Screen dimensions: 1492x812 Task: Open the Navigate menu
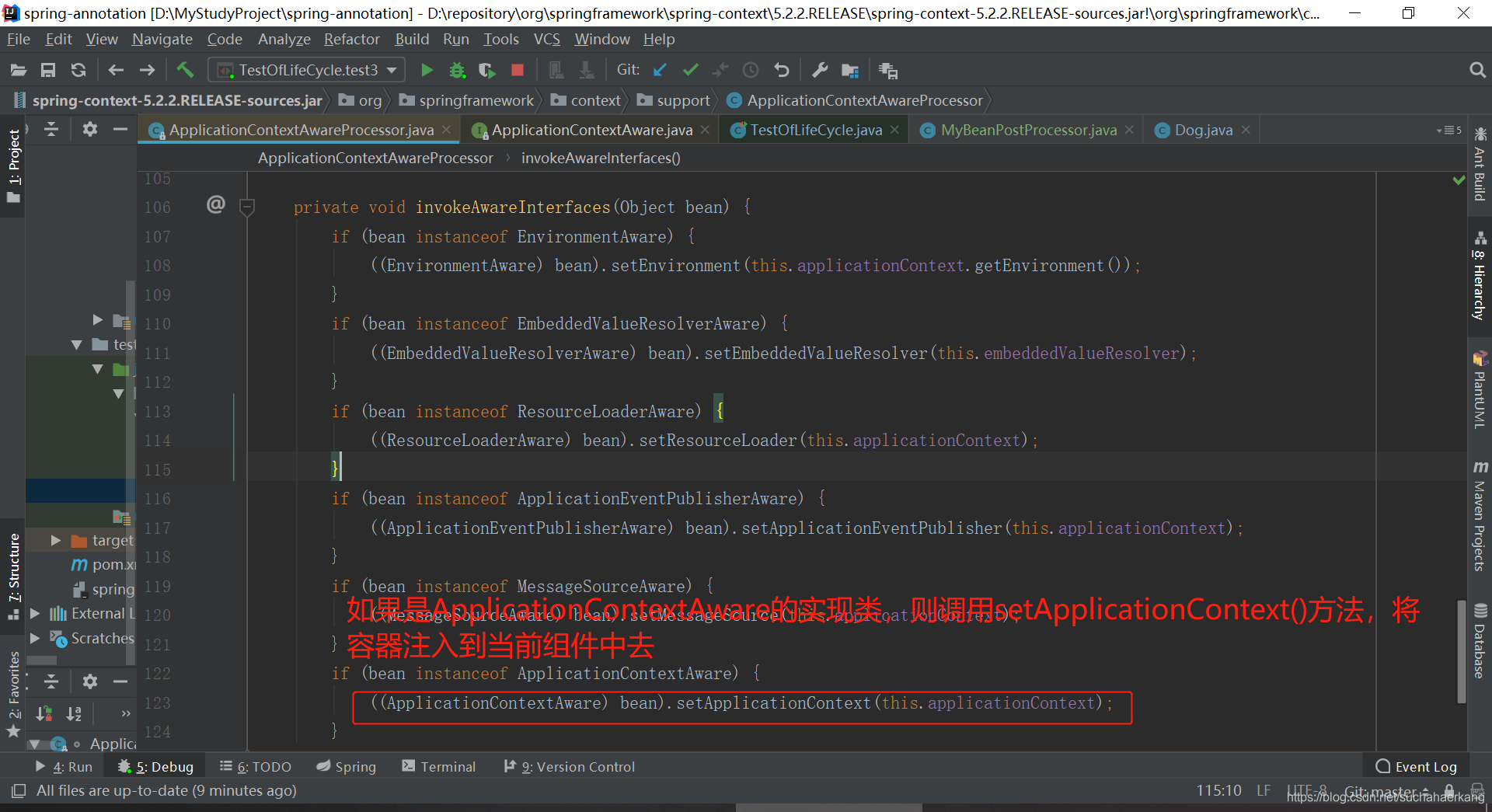tap(162, 39)
